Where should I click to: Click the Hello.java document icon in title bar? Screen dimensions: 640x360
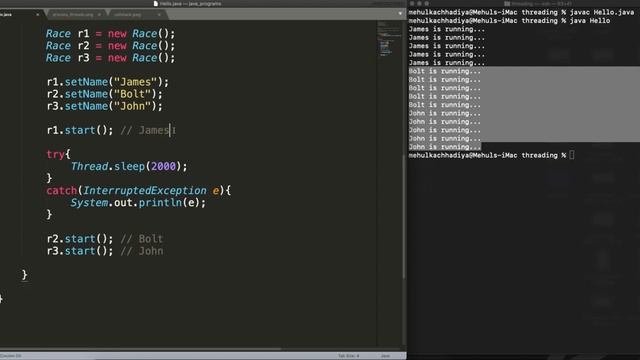click(x=156, y=4)
